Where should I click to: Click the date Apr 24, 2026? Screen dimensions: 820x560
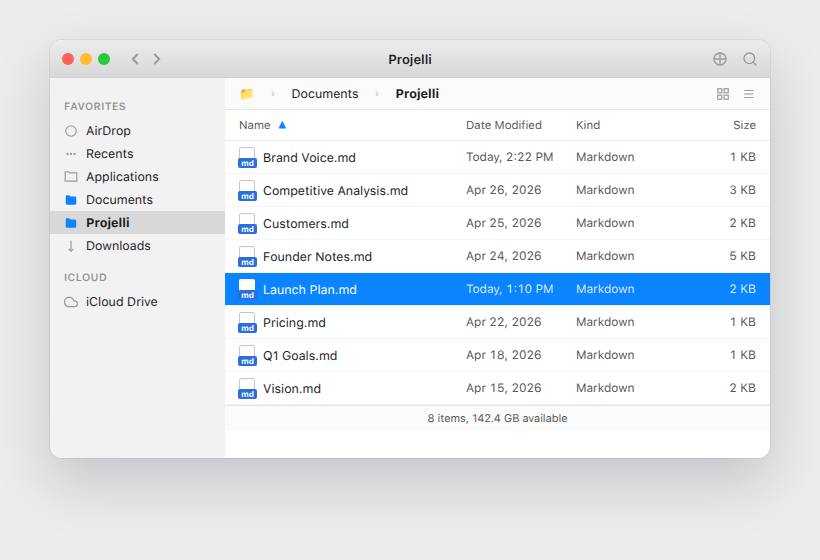click(x=504, y=256)
